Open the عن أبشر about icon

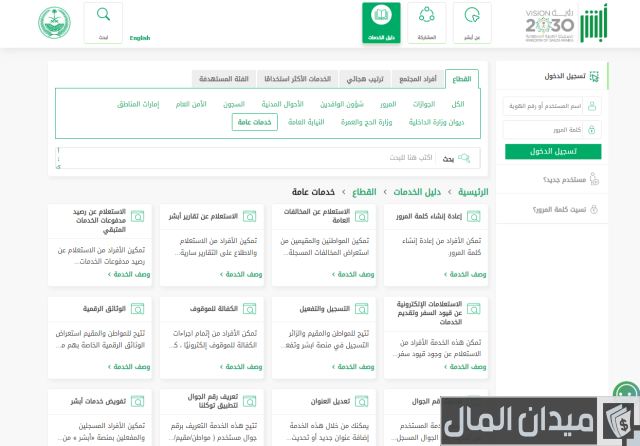point(472,23)
